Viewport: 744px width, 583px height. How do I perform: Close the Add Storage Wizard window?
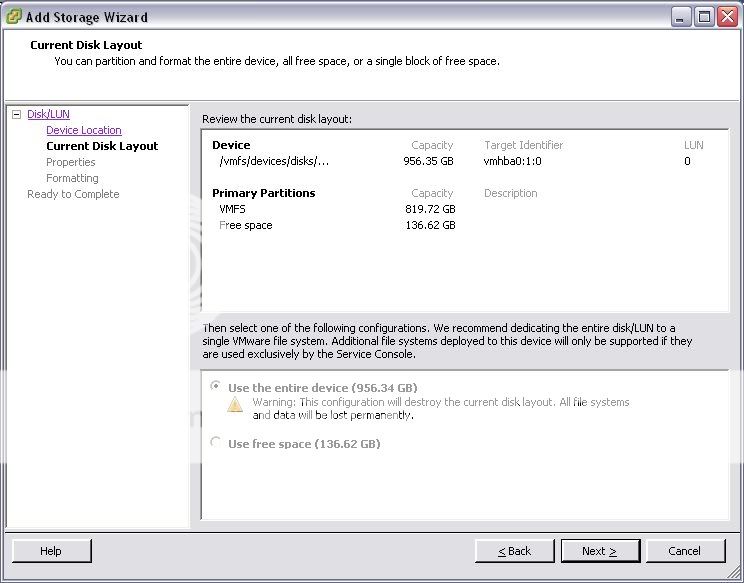pyautogui.click(x=727, y=17)
